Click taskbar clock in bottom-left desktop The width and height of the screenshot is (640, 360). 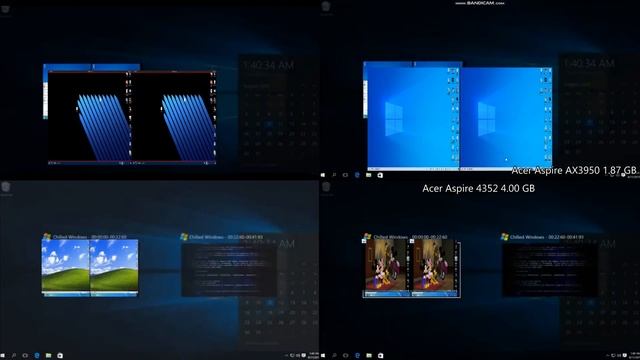(313, 356)
